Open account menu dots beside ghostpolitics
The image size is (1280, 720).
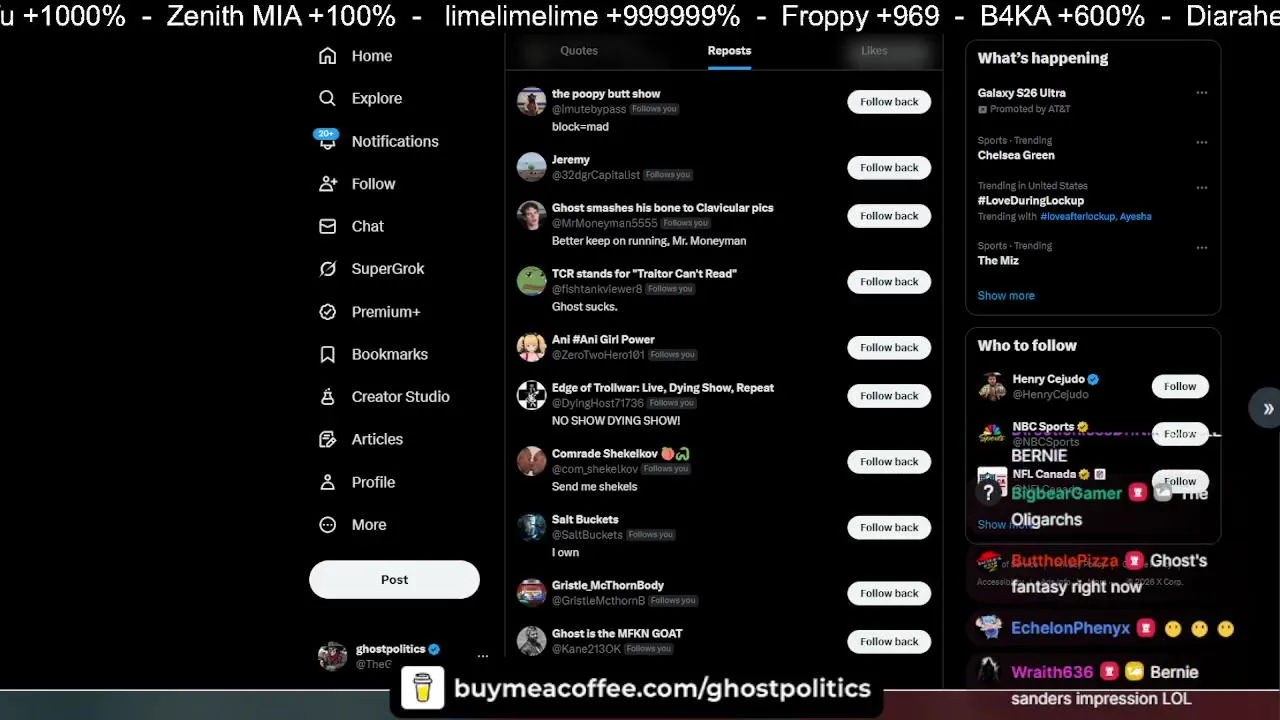point(482,656)
